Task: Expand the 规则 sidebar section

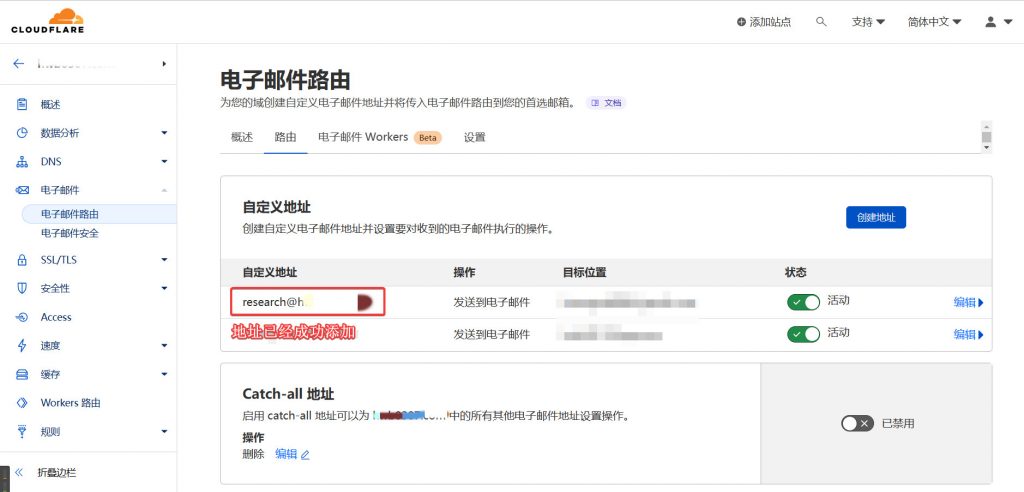Action: pos(164,431)
